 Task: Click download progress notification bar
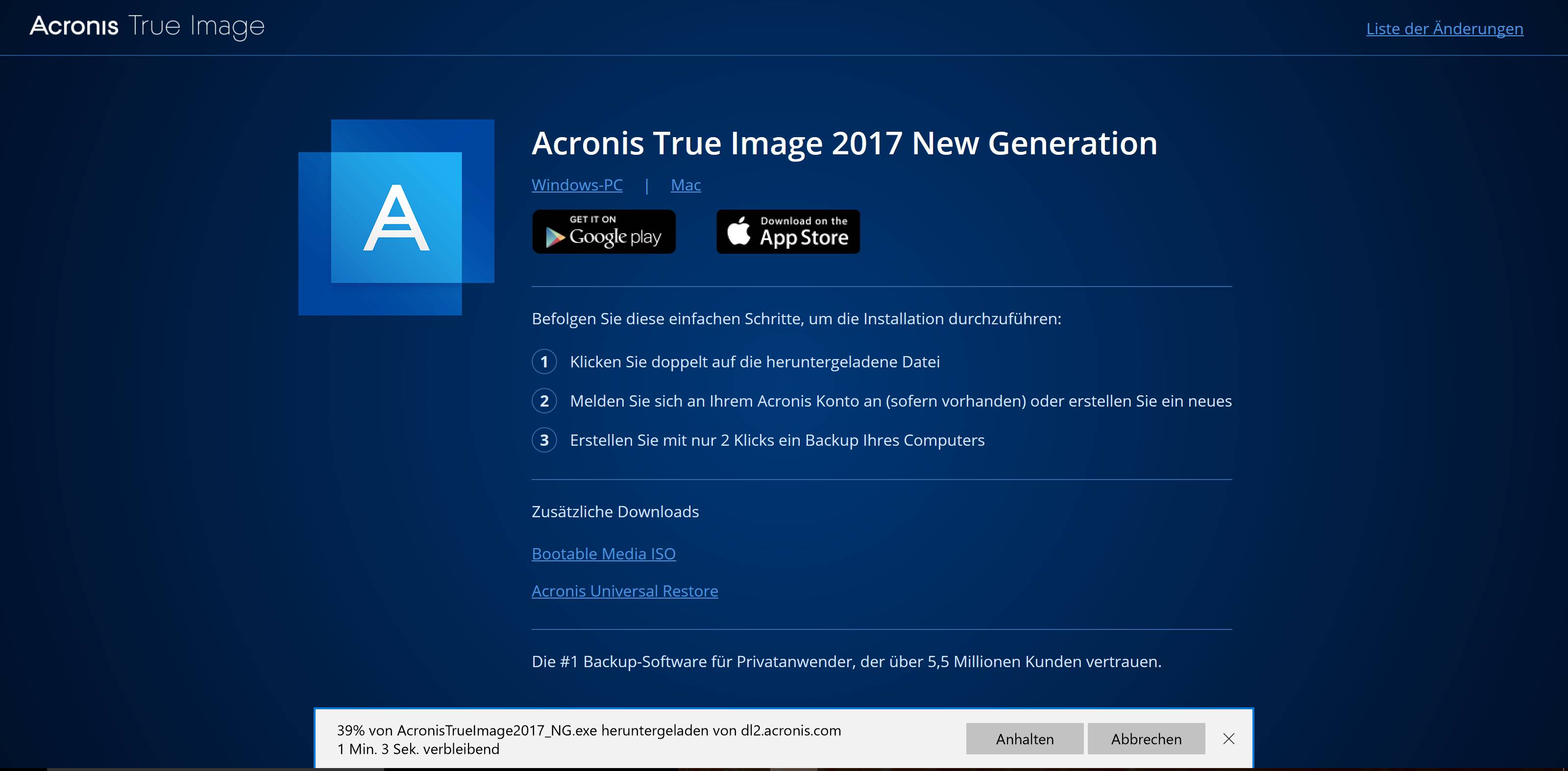784,739
